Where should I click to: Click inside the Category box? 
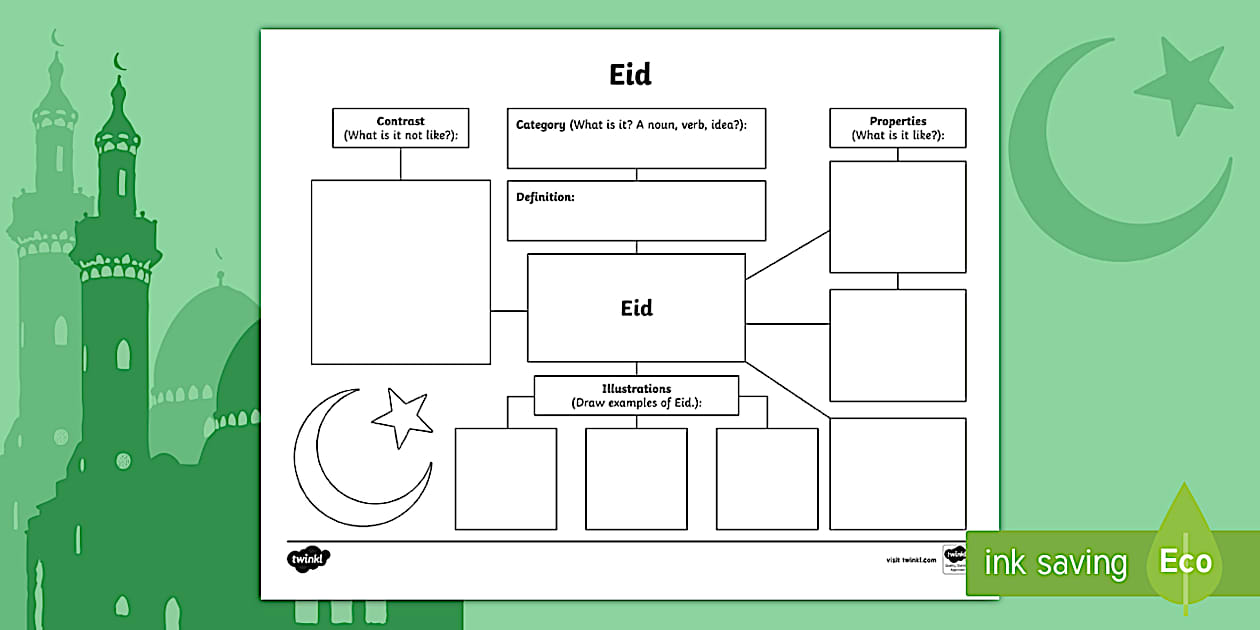[x=636, y=138]
